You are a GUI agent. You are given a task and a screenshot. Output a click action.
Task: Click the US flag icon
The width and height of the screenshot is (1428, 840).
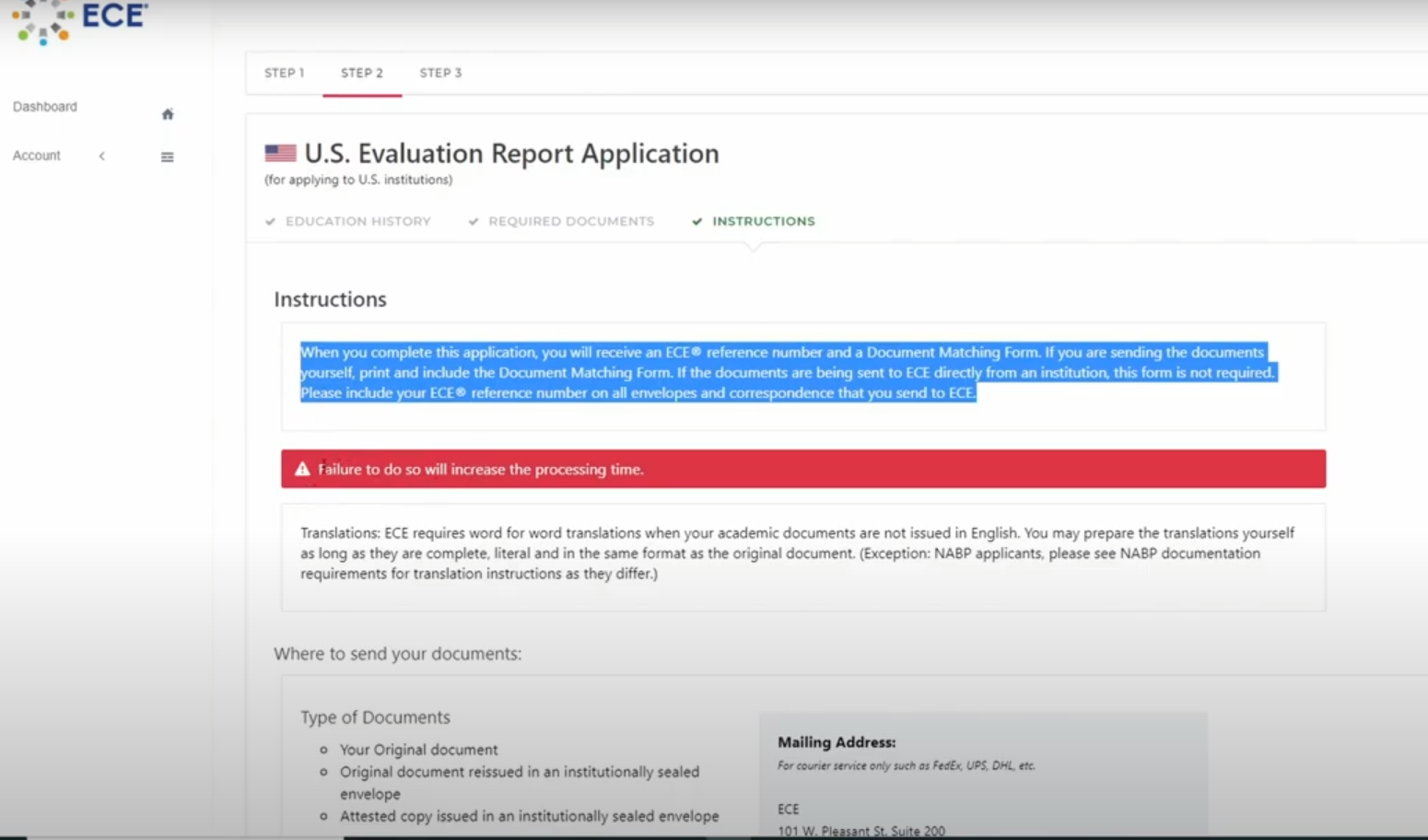click(281, 153)
